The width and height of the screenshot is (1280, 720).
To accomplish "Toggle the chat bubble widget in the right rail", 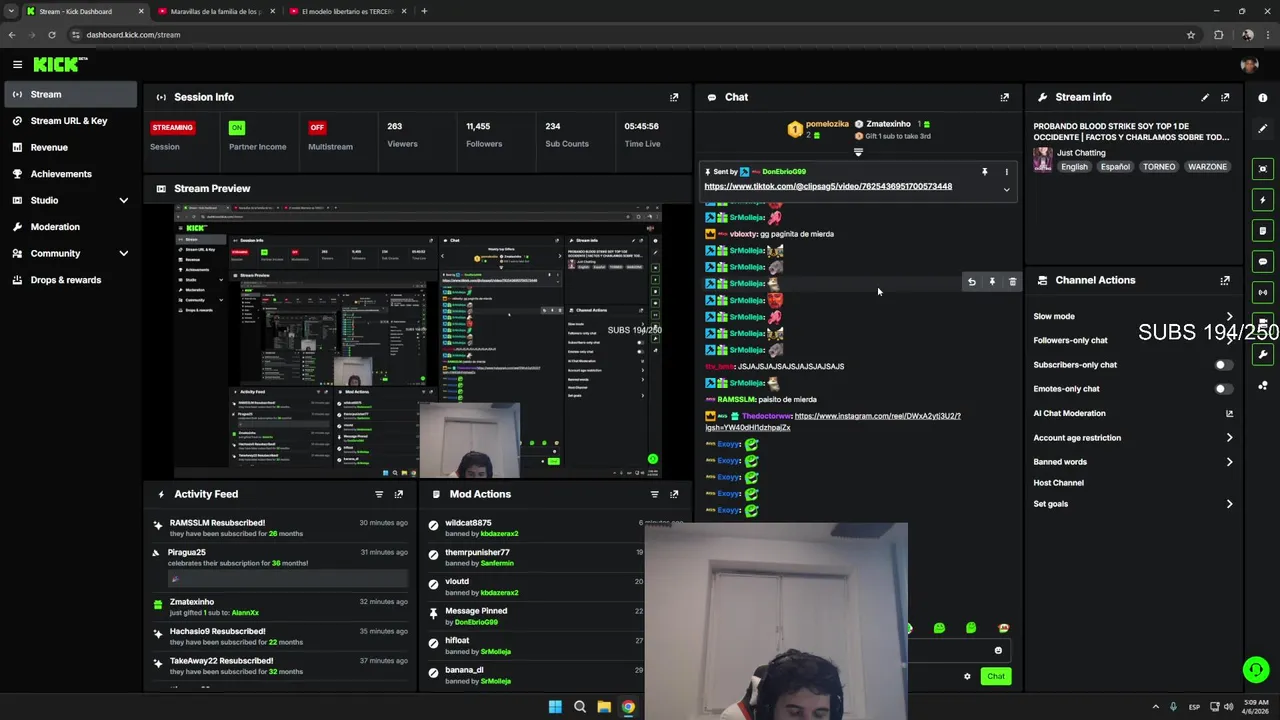I will click(1263, 262).
